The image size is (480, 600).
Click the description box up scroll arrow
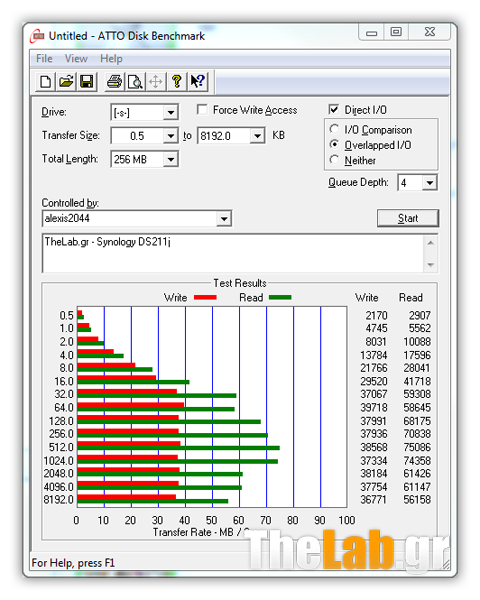[431, 243]
